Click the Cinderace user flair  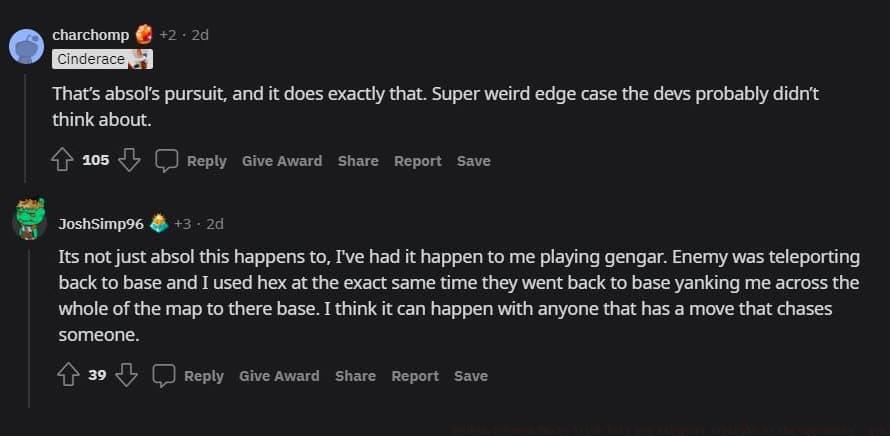click(x=91, y=59)
